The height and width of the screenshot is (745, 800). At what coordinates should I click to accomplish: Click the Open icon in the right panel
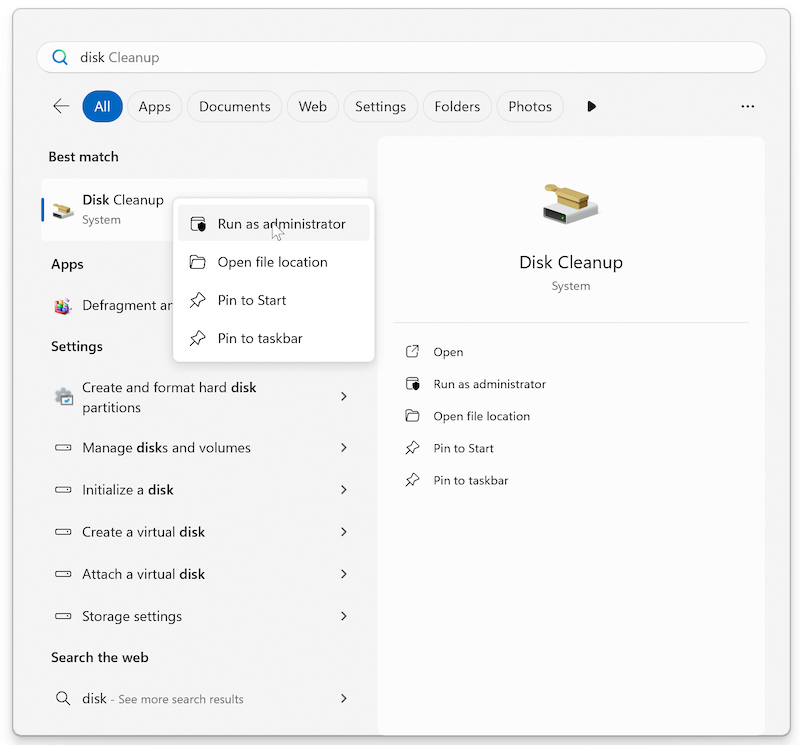pos(413,352)
